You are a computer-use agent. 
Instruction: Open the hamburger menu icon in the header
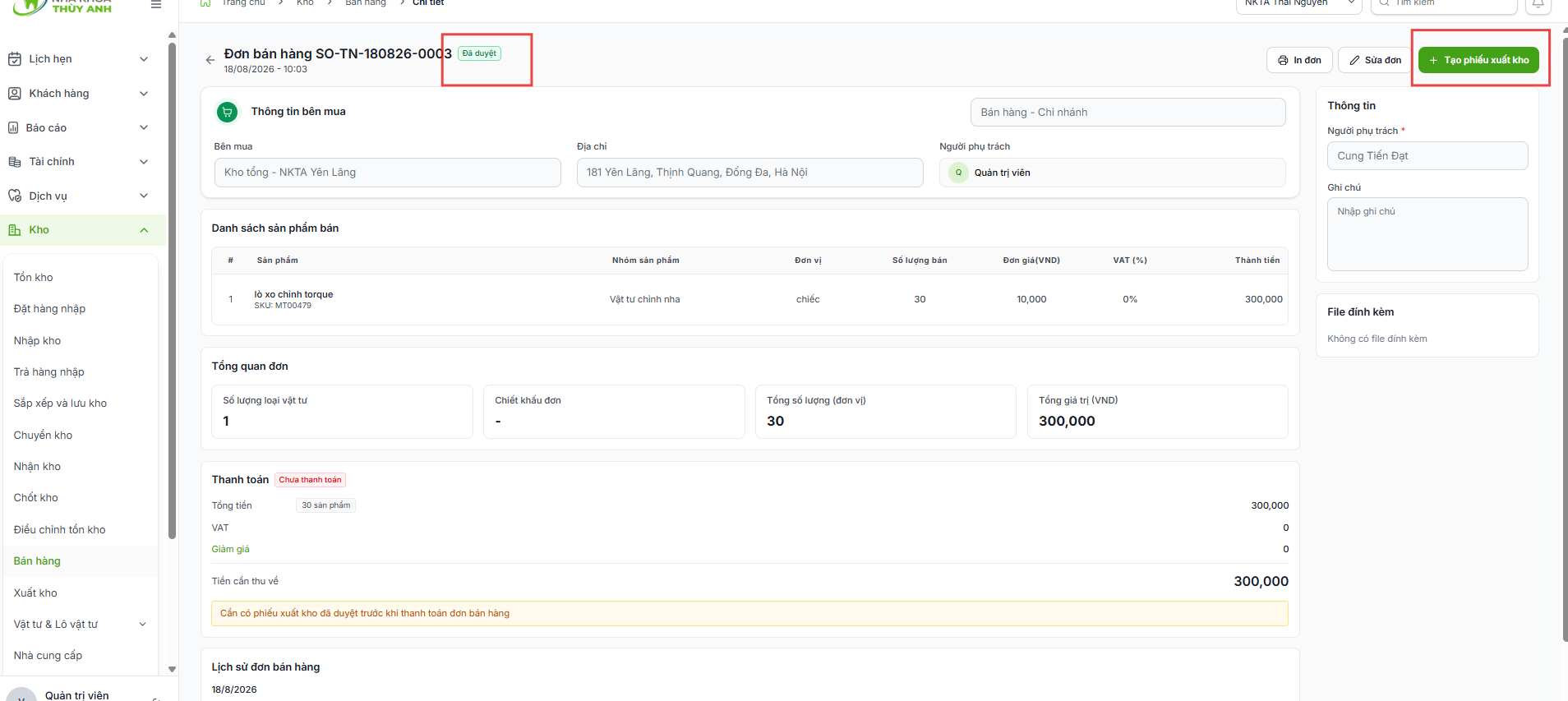pos(156,4)
